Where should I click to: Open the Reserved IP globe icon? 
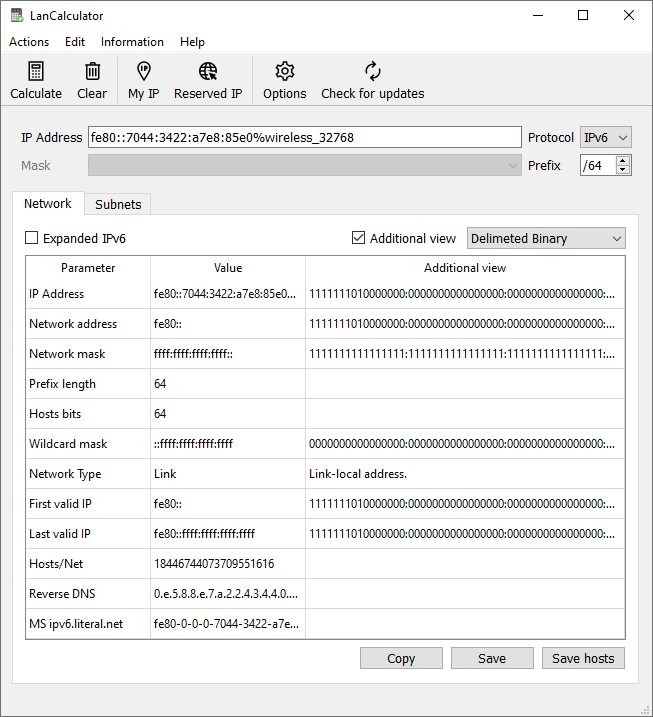click(208, 71)
